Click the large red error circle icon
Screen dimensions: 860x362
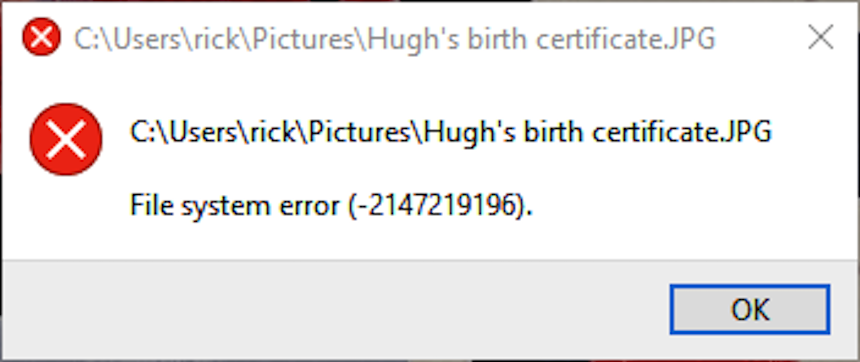[66, 139]
